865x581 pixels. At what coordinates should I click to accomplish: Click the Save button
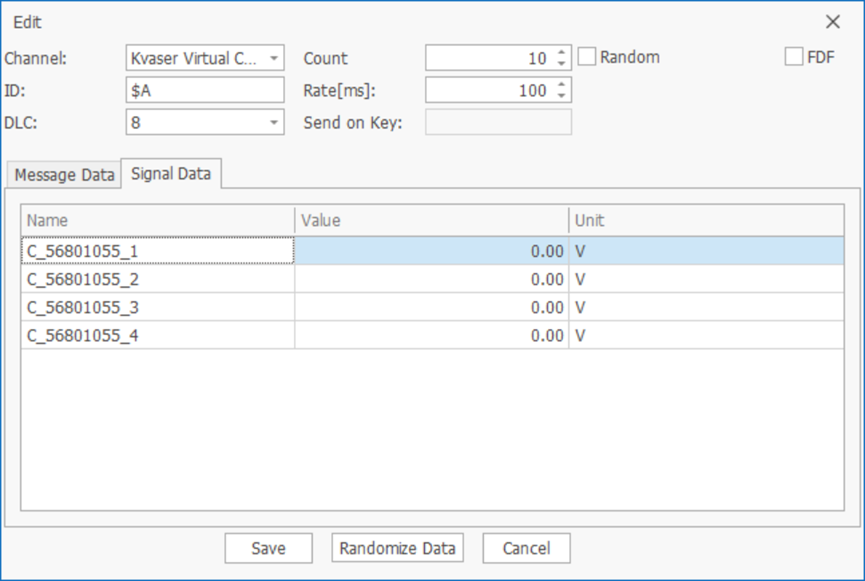point(268,548)
